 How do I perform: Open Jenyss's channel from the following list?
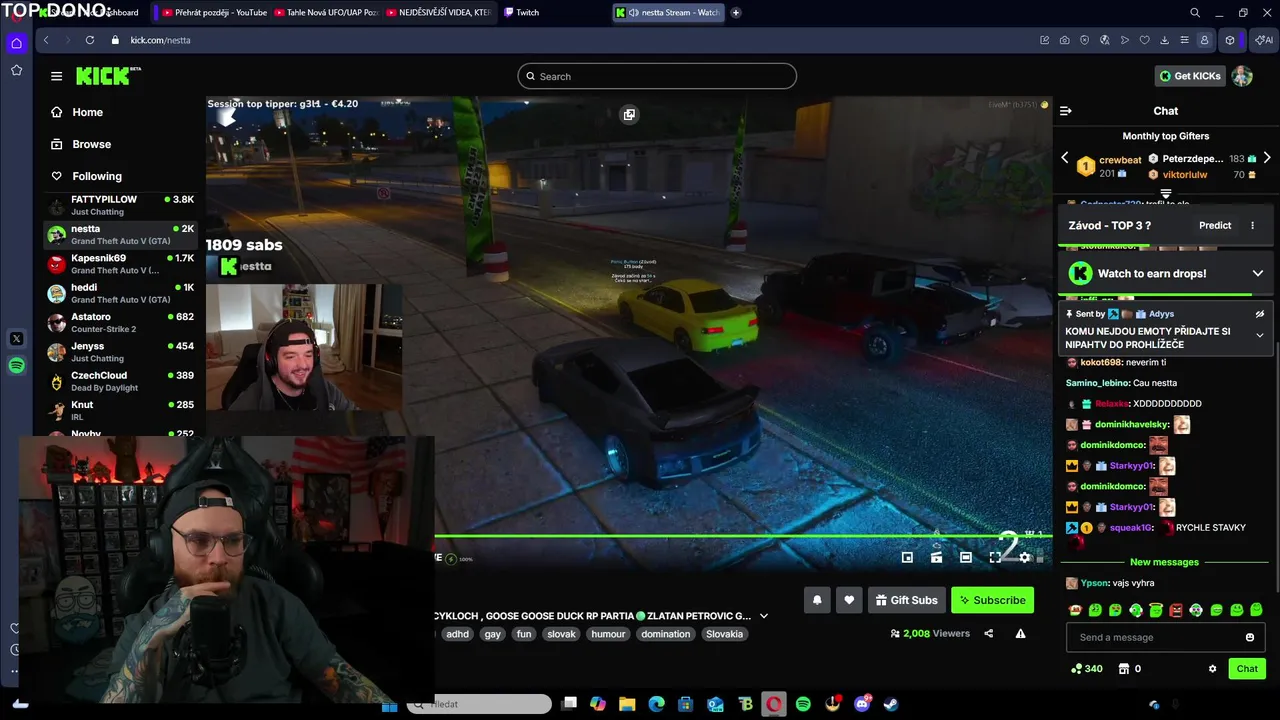click(120, 352)
